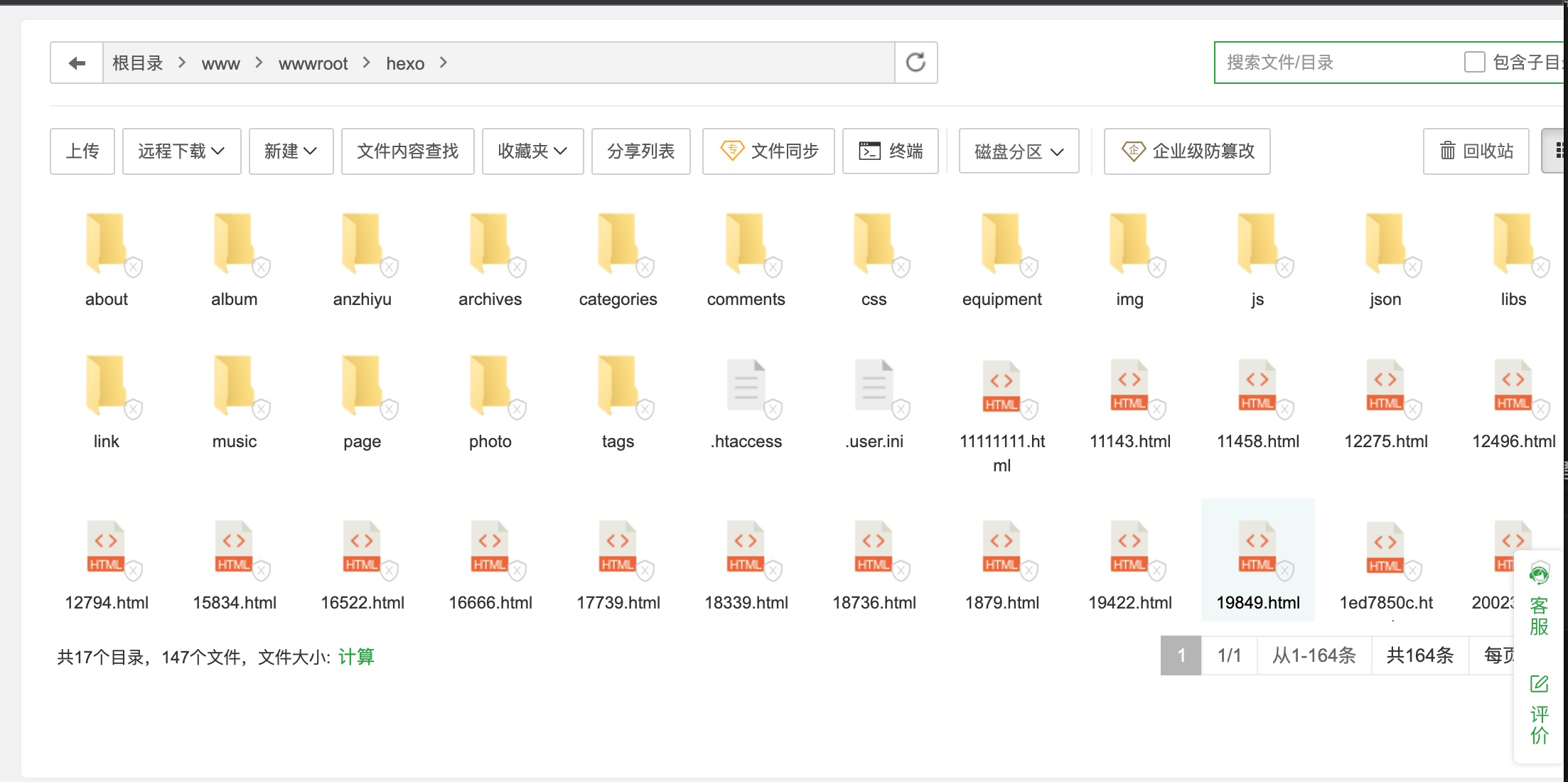The image size is (1568, 782).
Task: Open the 终端 terminal
Action: (x=891, y=151)
